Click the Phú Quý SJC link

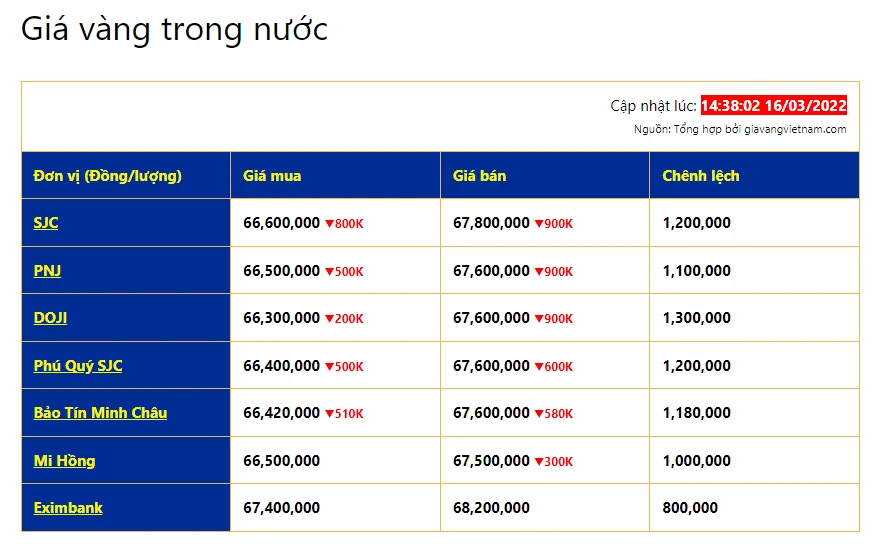point(78,366)
